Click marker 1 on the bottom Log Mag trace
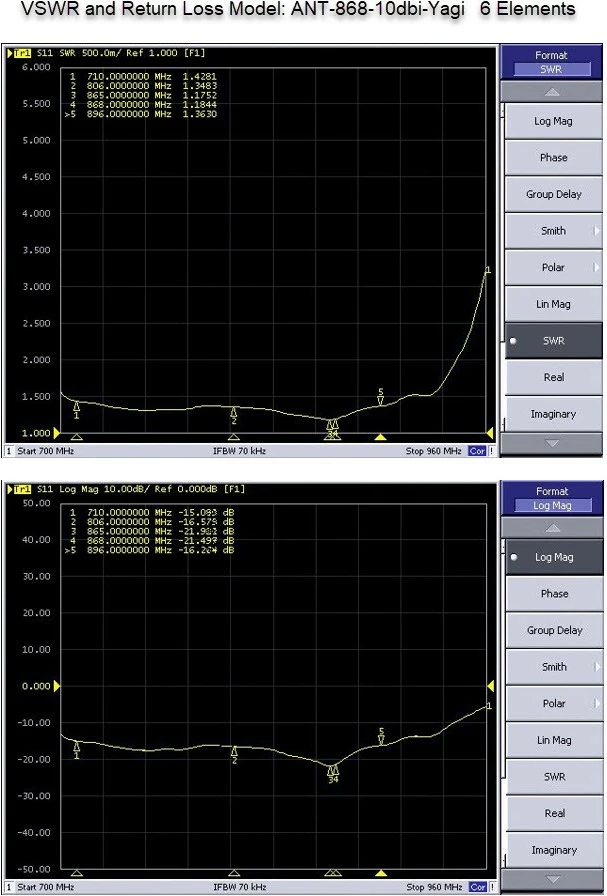 tap(77, 748)
